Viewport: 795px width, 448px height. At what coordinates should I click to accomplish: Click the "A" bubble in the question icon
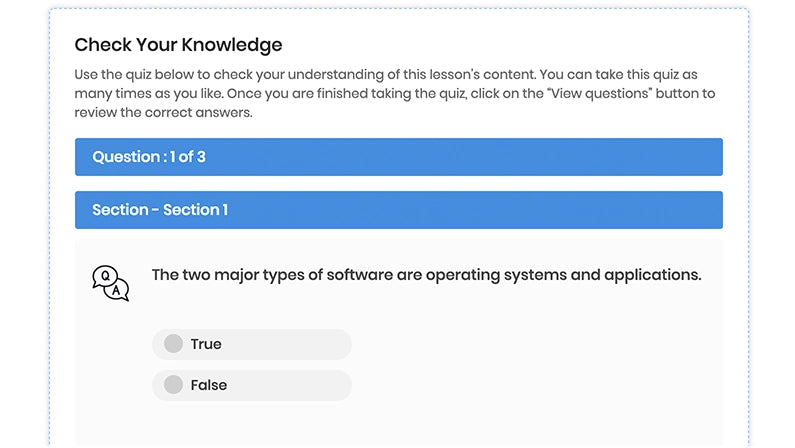coord(118,291)
